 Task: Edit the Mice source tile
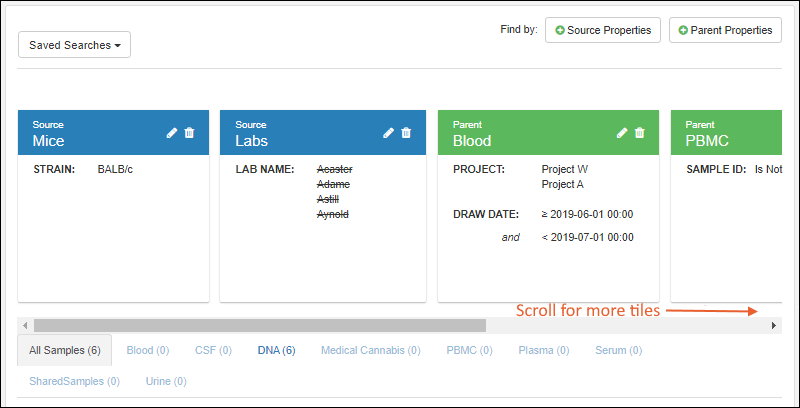172,133
